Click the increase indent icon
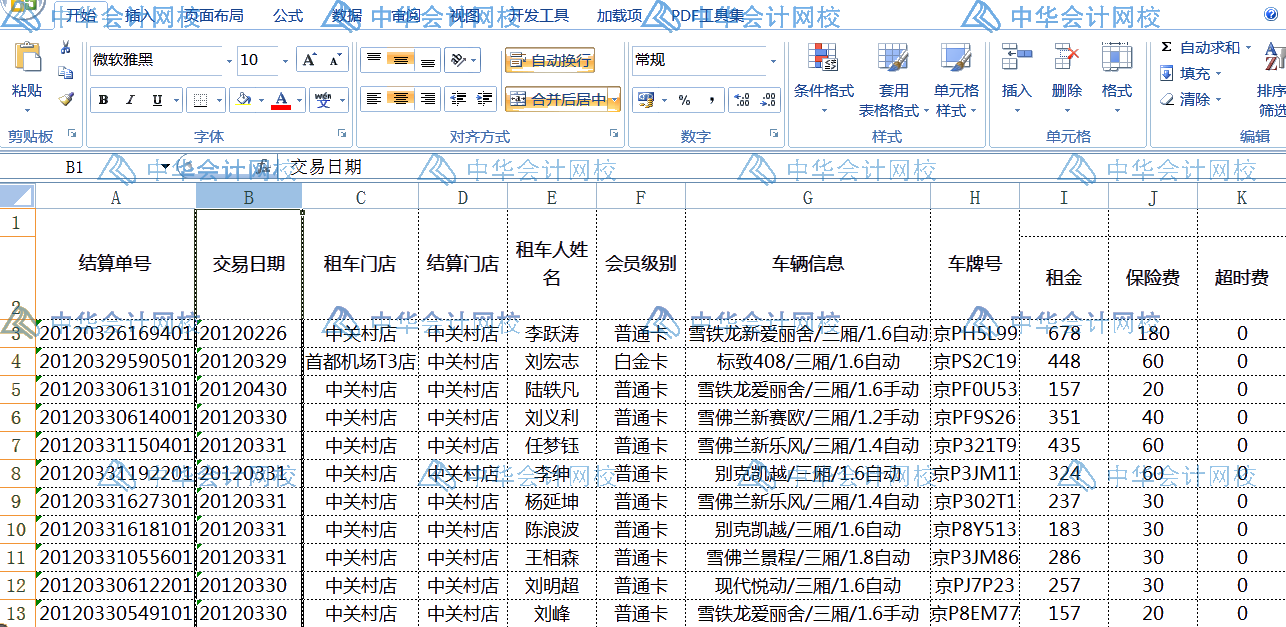The width and height of the screenshot is (1286, 627). point(485,99)
